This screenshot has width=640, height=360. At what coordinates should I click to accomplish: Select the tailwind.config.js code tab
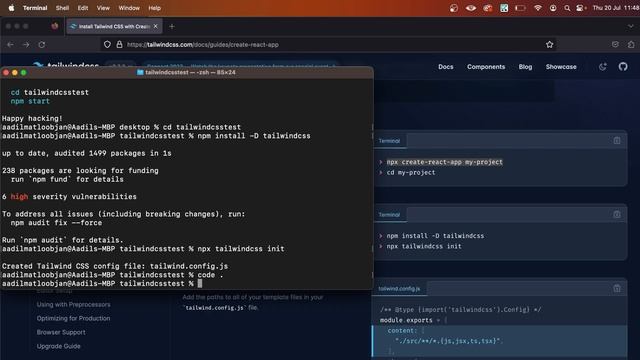pos(399,289)
